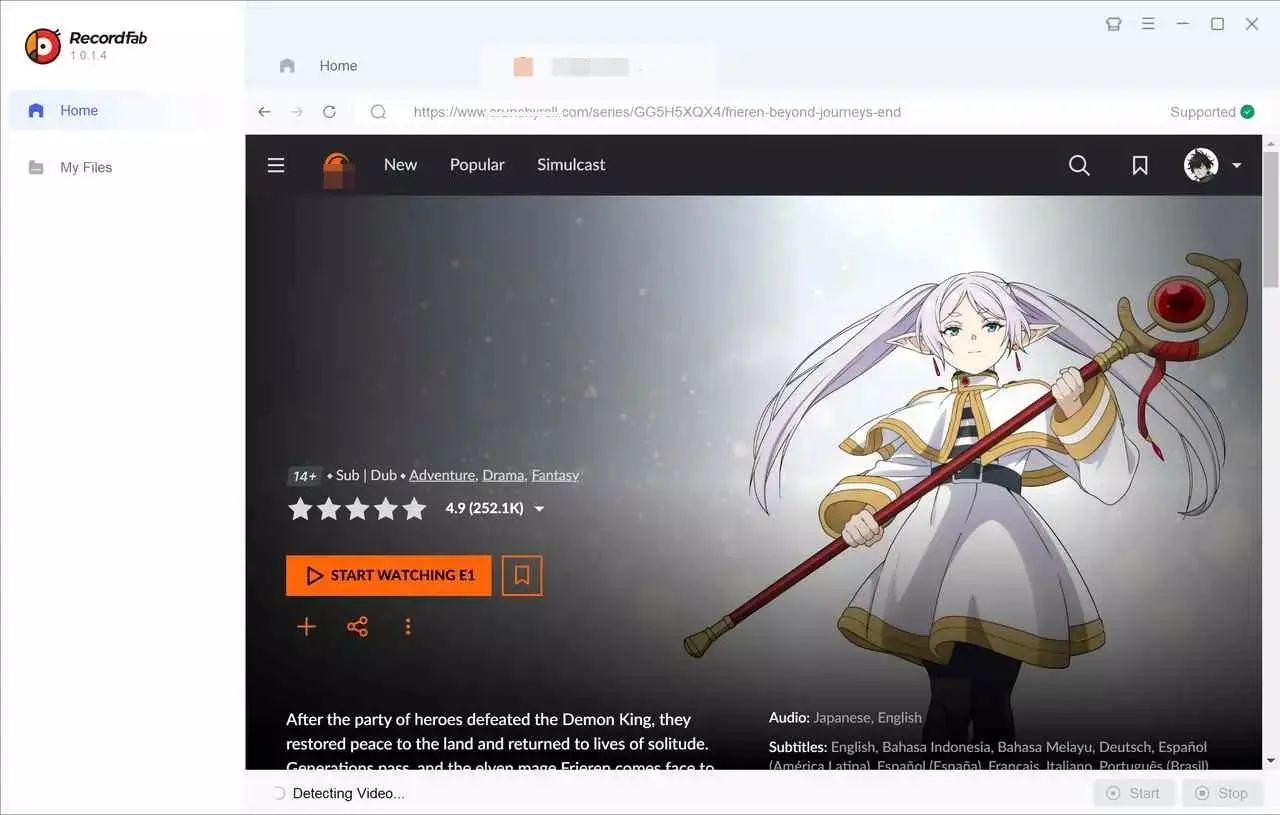Go forward with the right arrow
The width and height of the screenshot is (1280, 815).
tap(296, 112)
